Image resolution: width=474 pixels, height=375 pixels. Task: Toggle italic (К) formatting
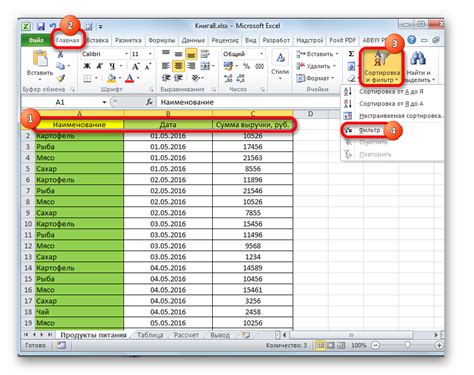99,66
